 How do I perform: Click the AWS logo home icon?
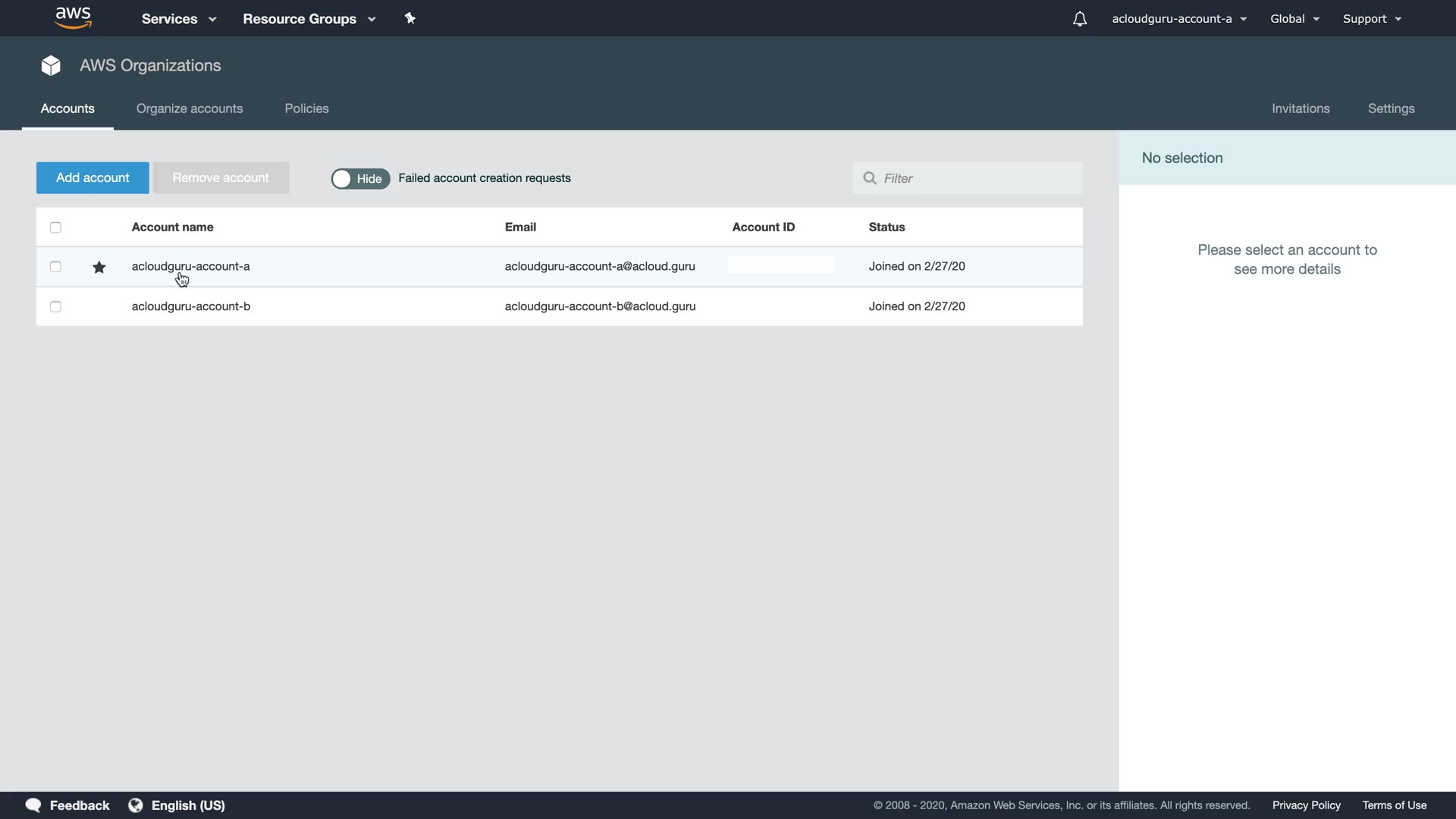pos(74,17)
